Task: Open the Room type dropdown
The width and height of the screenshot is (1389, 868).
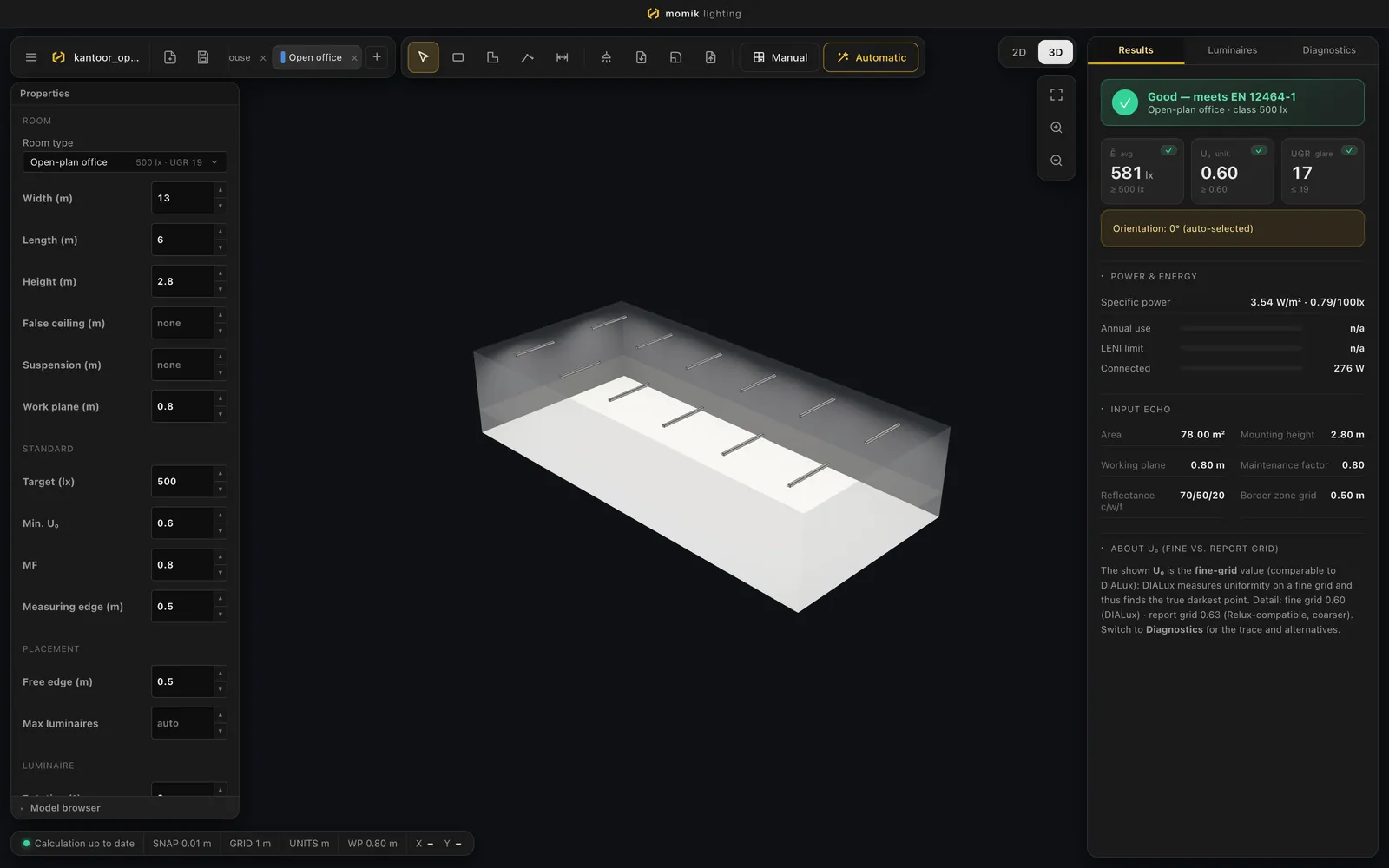Action: (x=125, y=162)
